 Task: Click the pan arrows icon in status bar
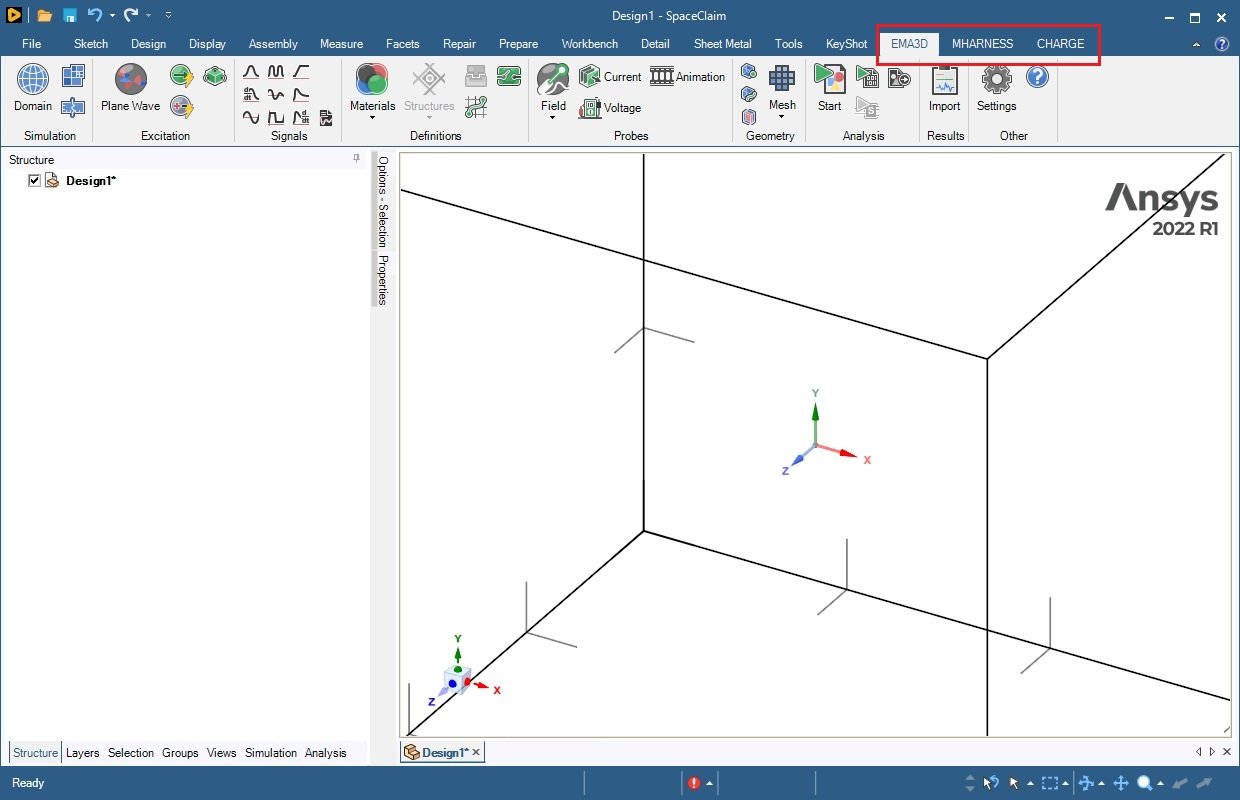(1121, 783)
